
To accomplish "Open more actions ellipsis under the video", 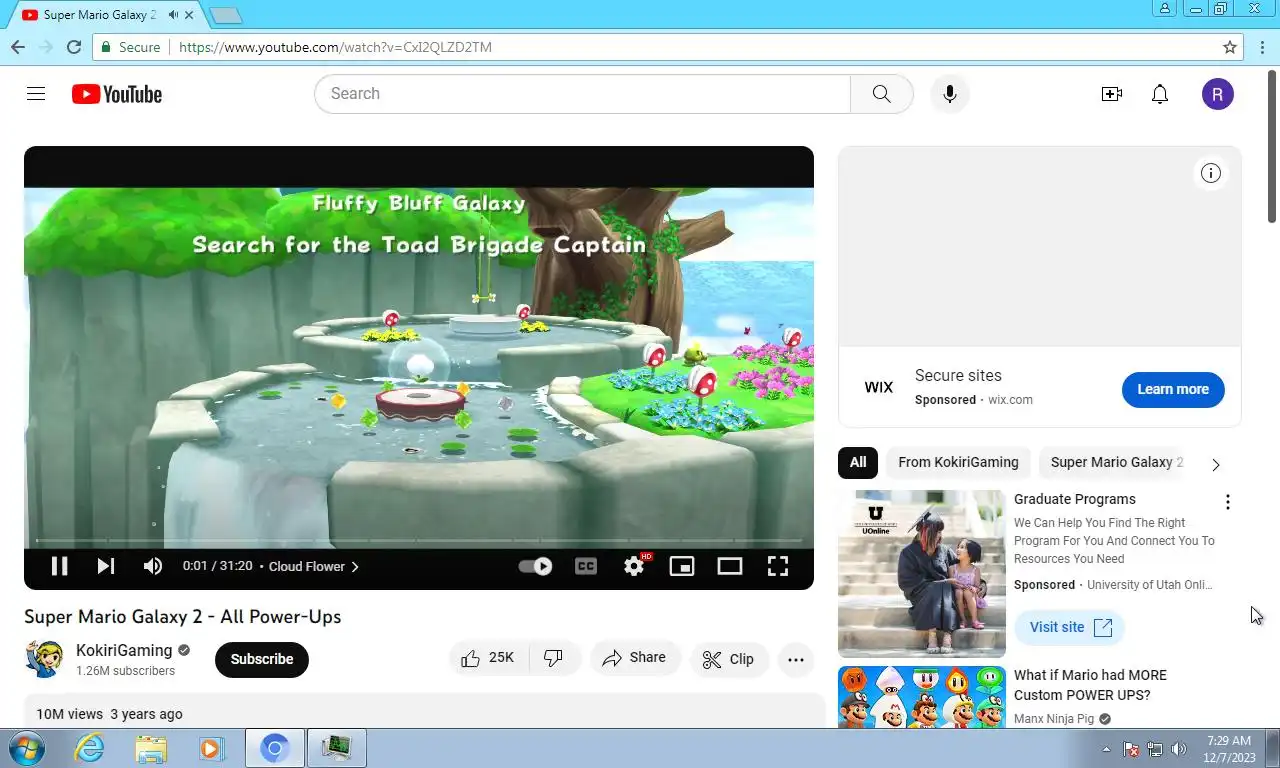I will [x=796, y=659].
